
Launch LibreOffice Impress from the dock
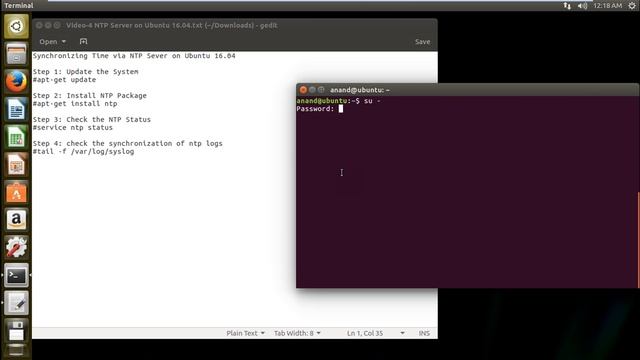tap(16, 164)
